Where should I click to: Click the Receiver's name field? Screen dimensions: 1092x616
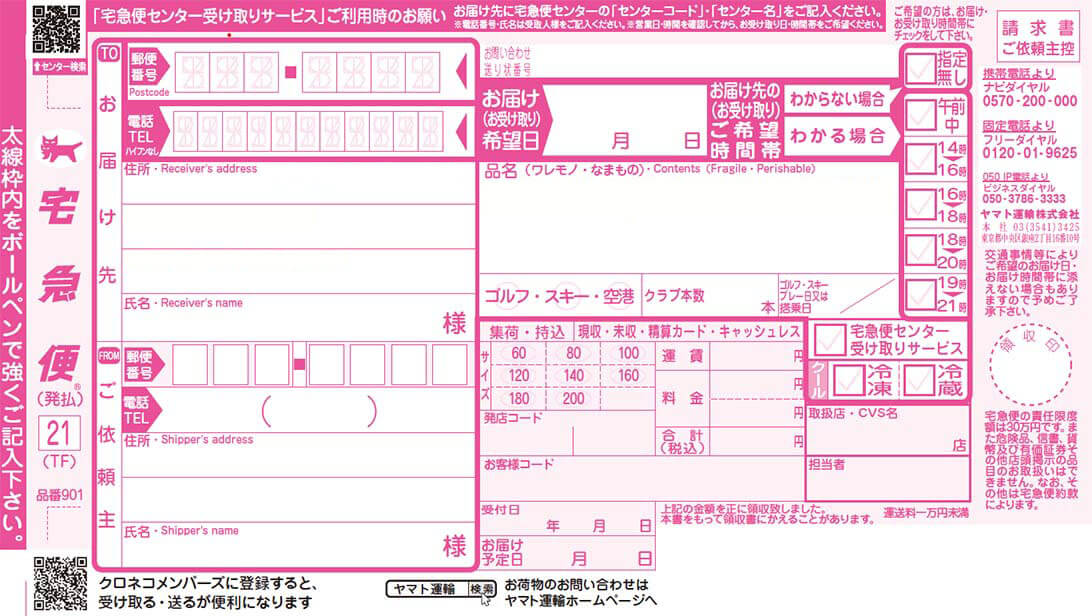[x=299, y=318]
